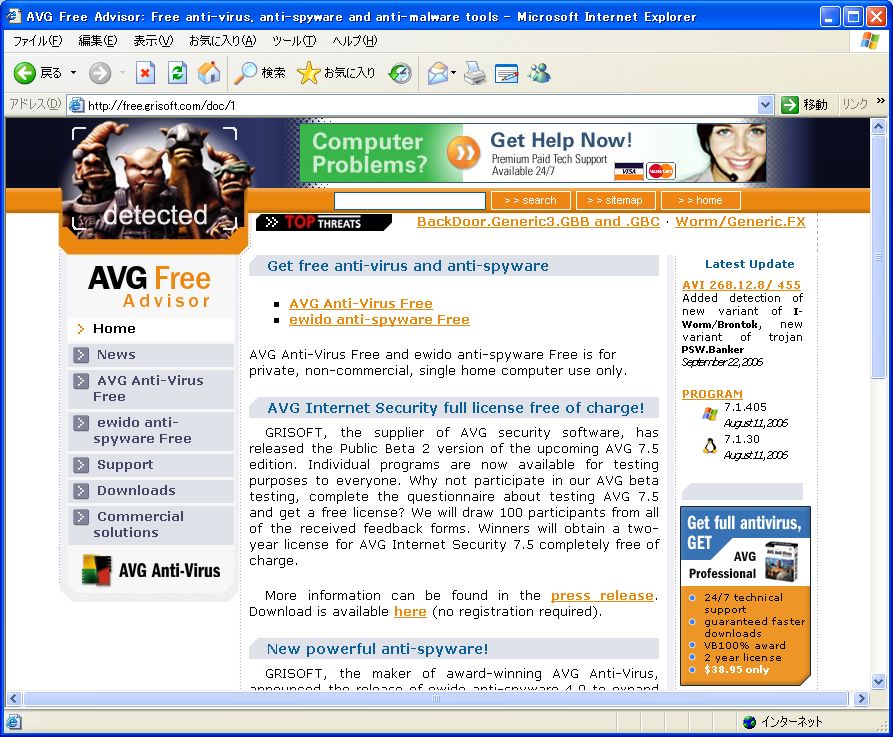Open Commercial solutions in the sidebar

coord(151,525)
